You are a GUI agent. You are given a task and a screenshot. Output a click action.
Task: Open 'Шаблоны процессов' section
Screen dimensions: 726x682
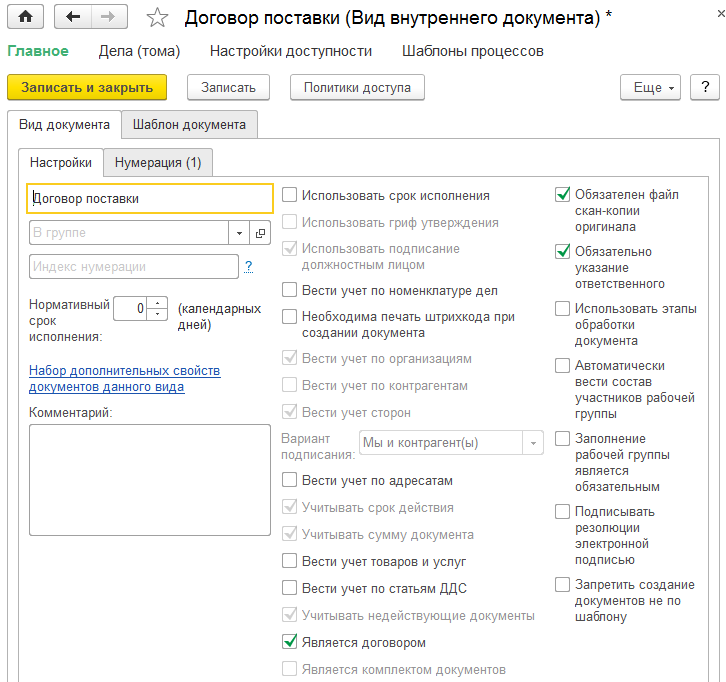473,51
